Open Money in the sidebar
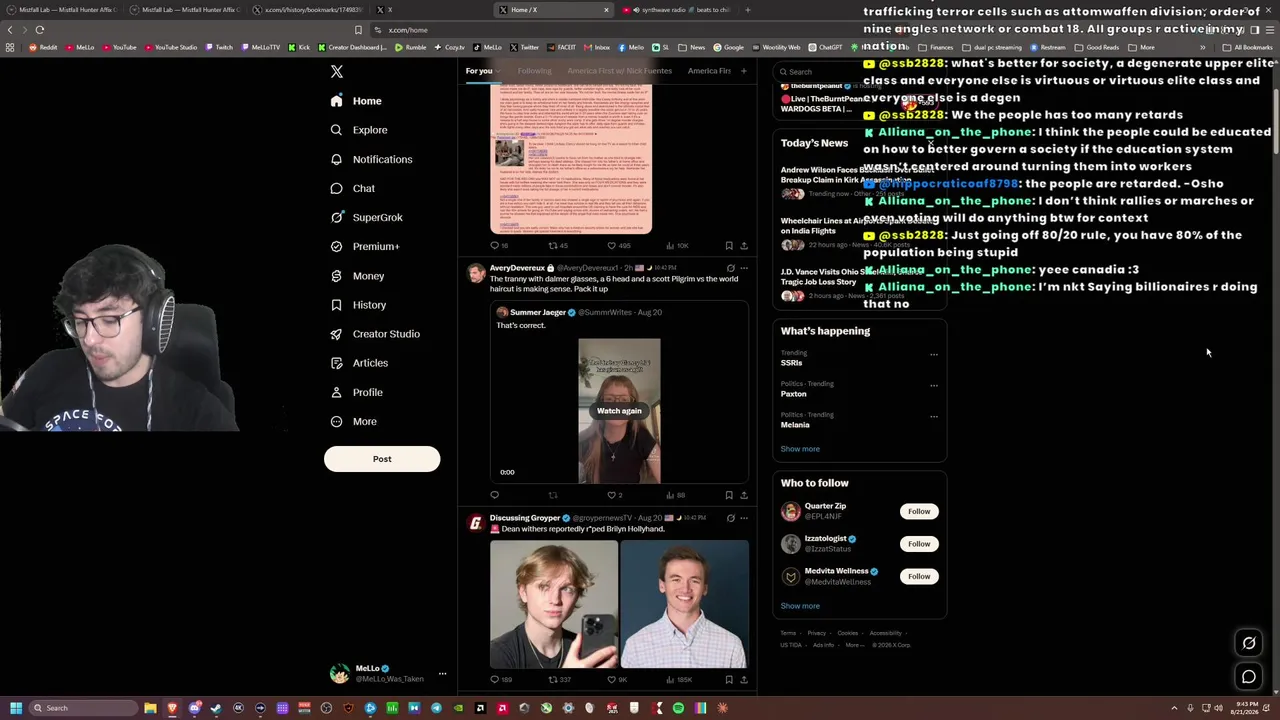The height and width of the screenshot is (720, 1280). 357,276
